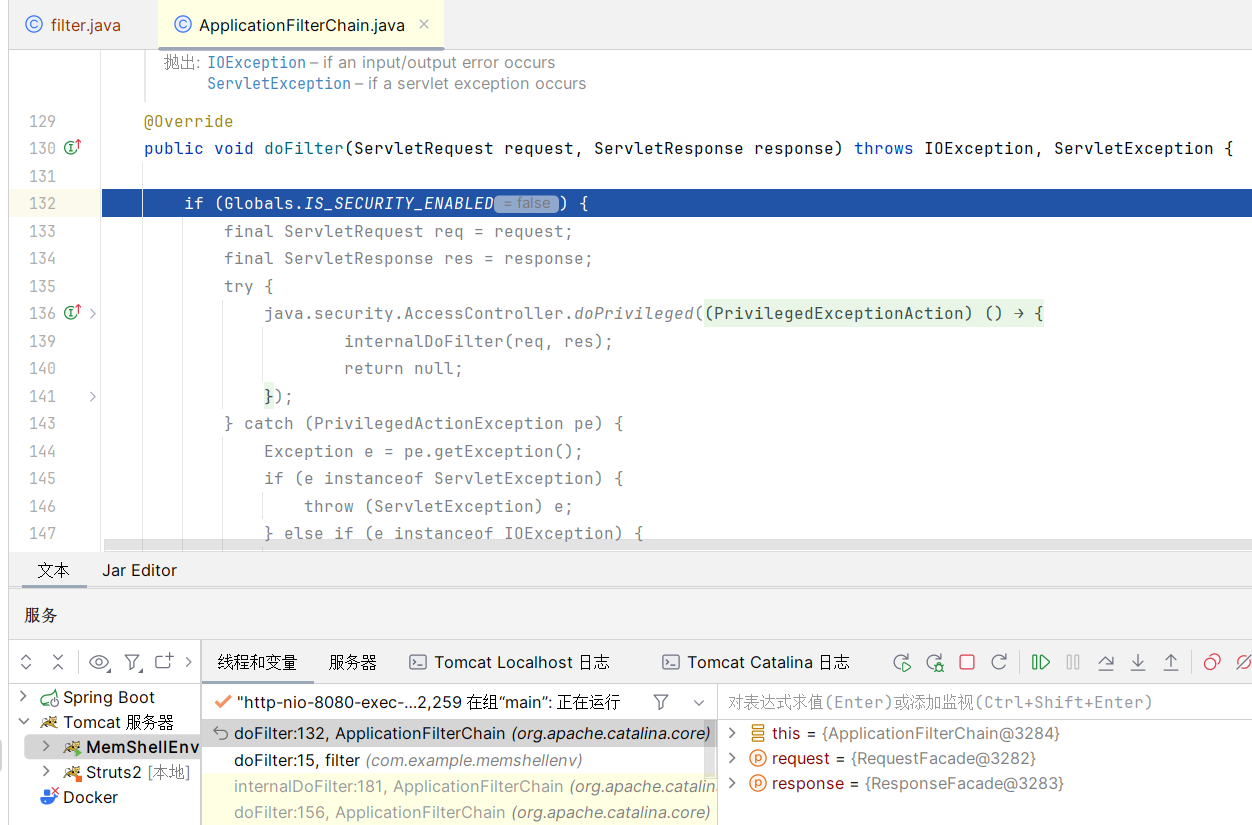Click the open in new tab icon
1252x825 pixels.
coord(164,662)
